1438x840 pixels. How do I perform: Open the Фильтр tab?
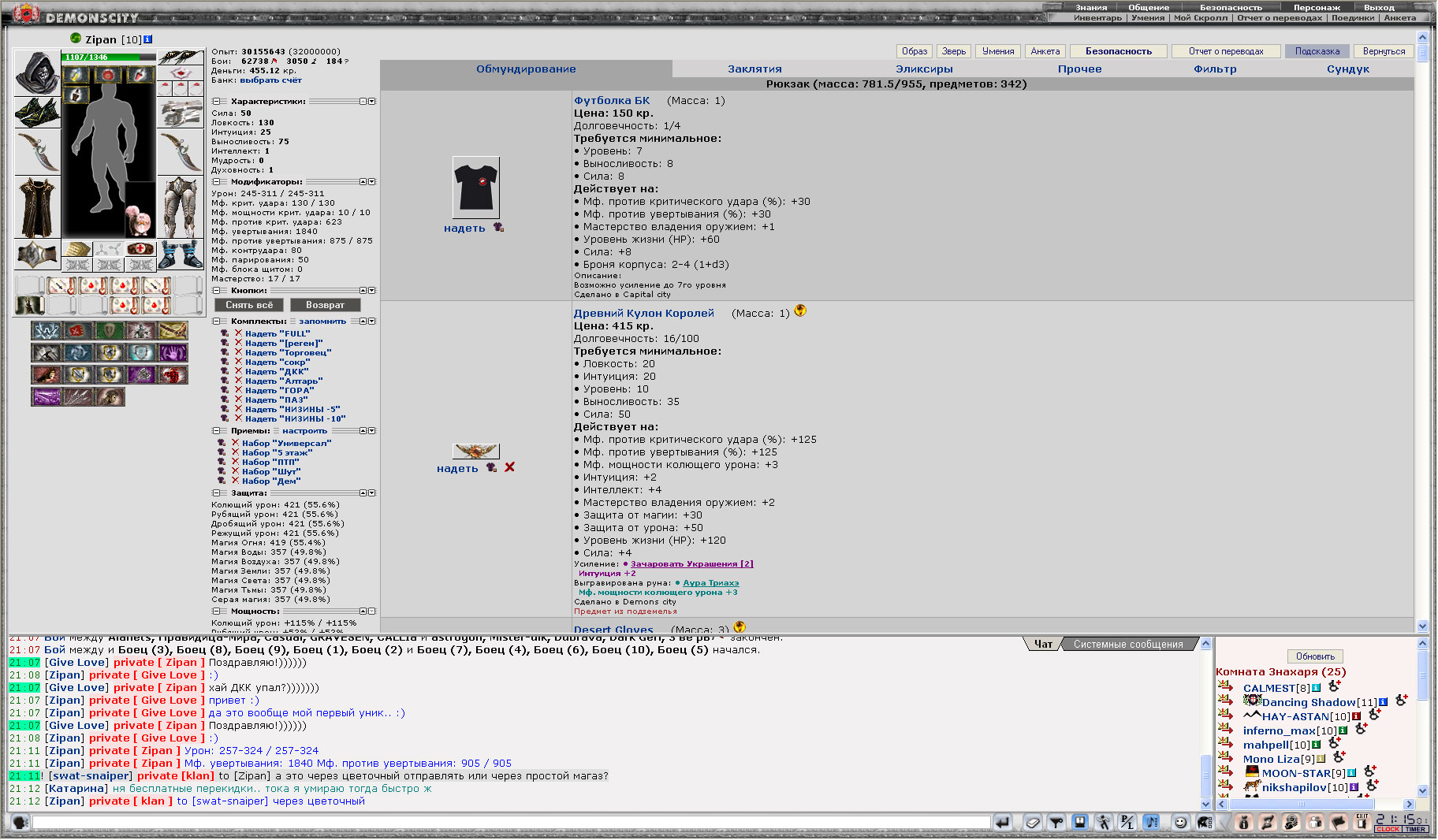tap(1215, 69)
